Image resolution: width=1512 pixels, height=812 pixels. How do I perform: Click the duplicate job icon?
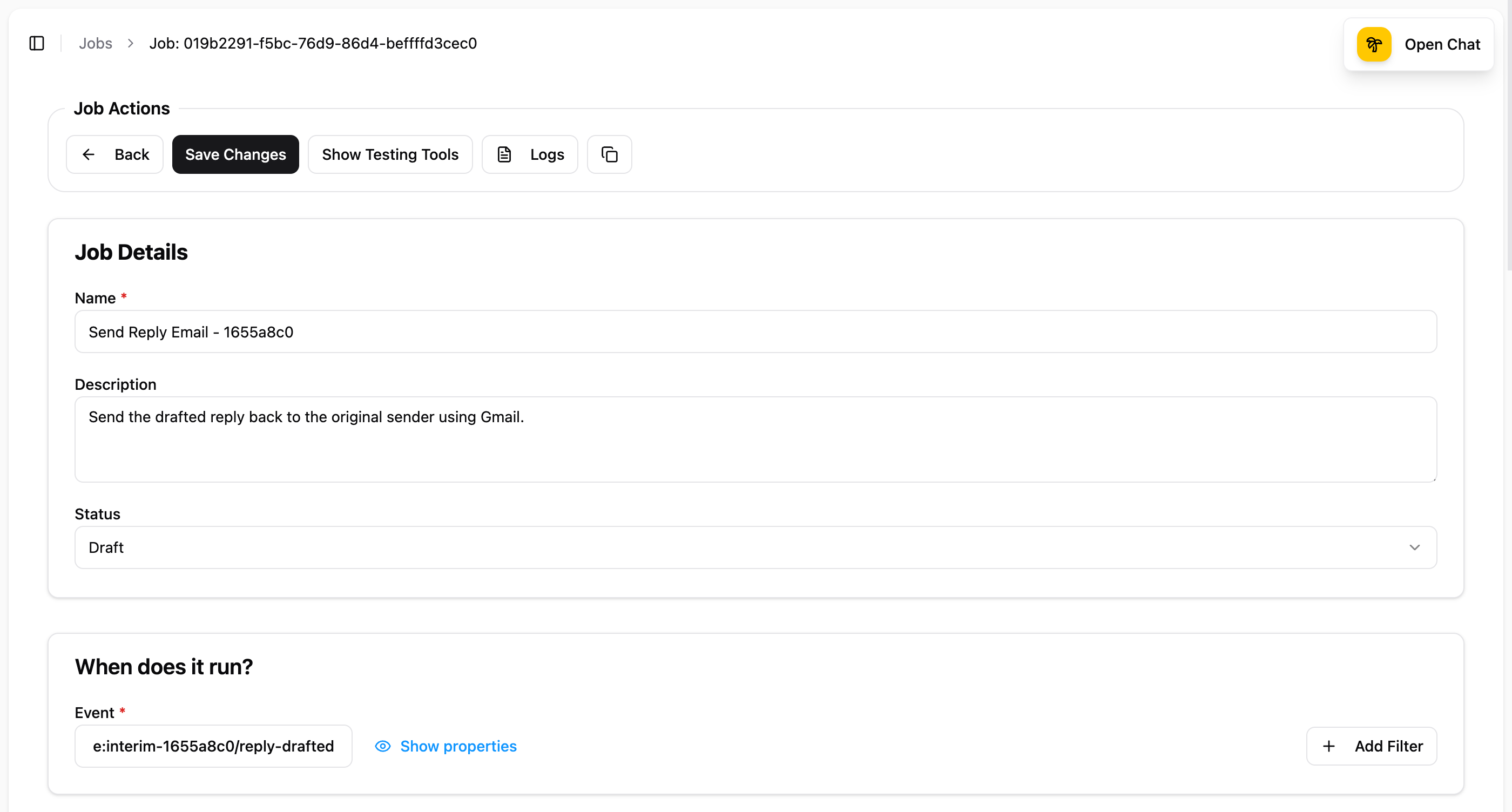tap(609, 154)
